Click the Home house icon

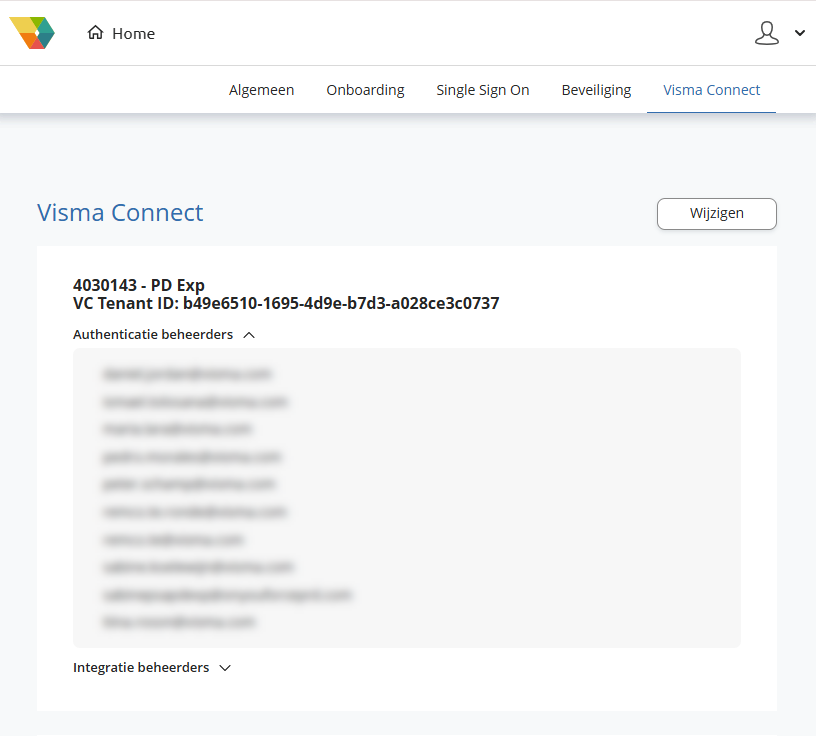[95, 33]
